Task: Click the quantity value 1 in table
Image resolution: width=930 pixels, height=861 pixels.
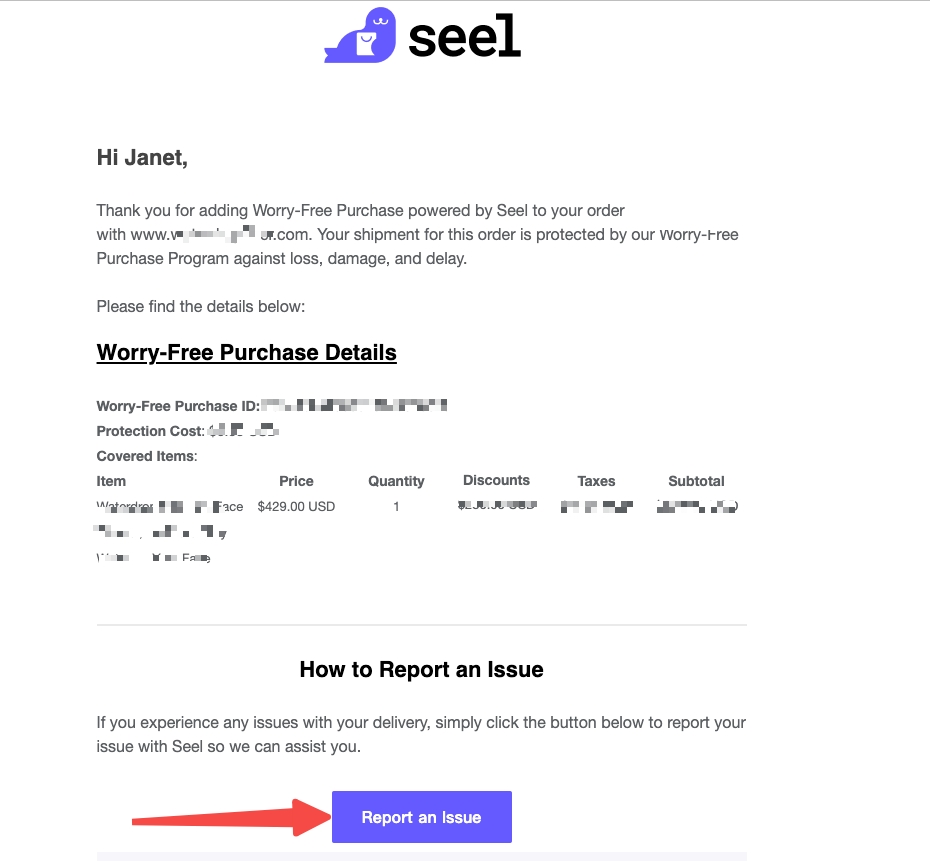Action: (396, 506)
